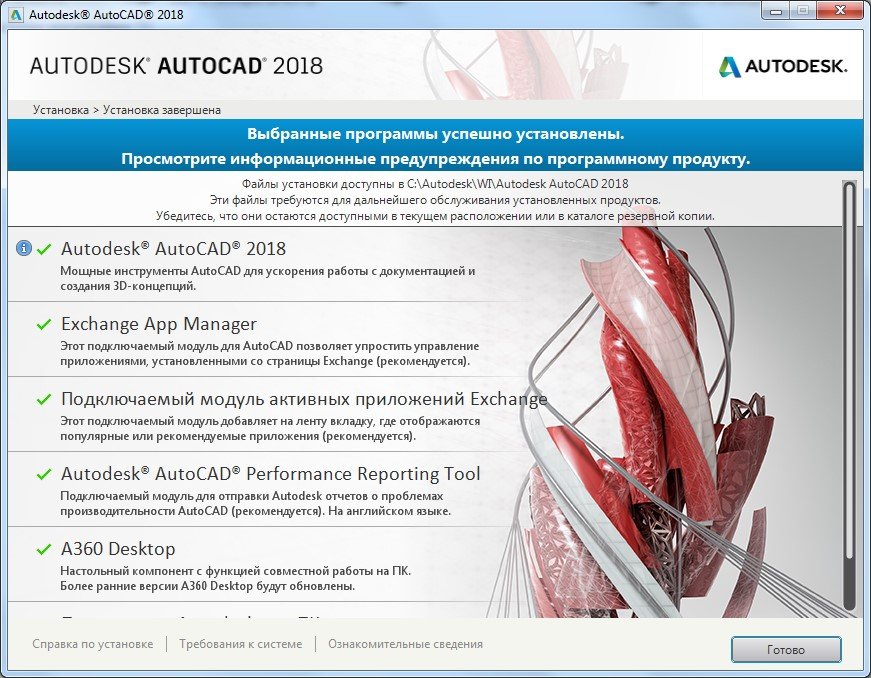Click description Мощные инструменты AutoCAD для ускорения
Viewport: 871px width, 678px height.
tap(268, 279)
